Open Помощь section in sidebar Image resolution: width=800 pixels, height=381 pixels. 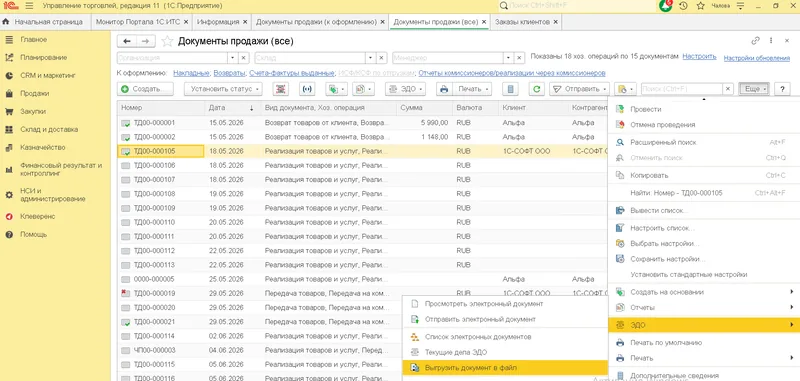coord(34,235)
